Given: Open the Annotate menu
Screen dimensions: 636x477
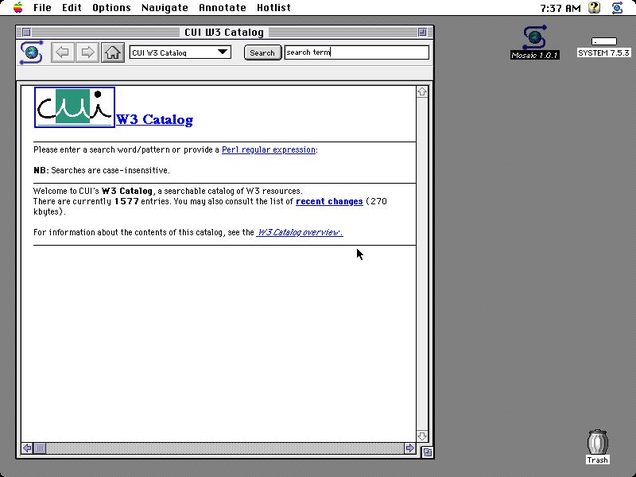Looking at the screenshot, I should click(x=222, y=8).
